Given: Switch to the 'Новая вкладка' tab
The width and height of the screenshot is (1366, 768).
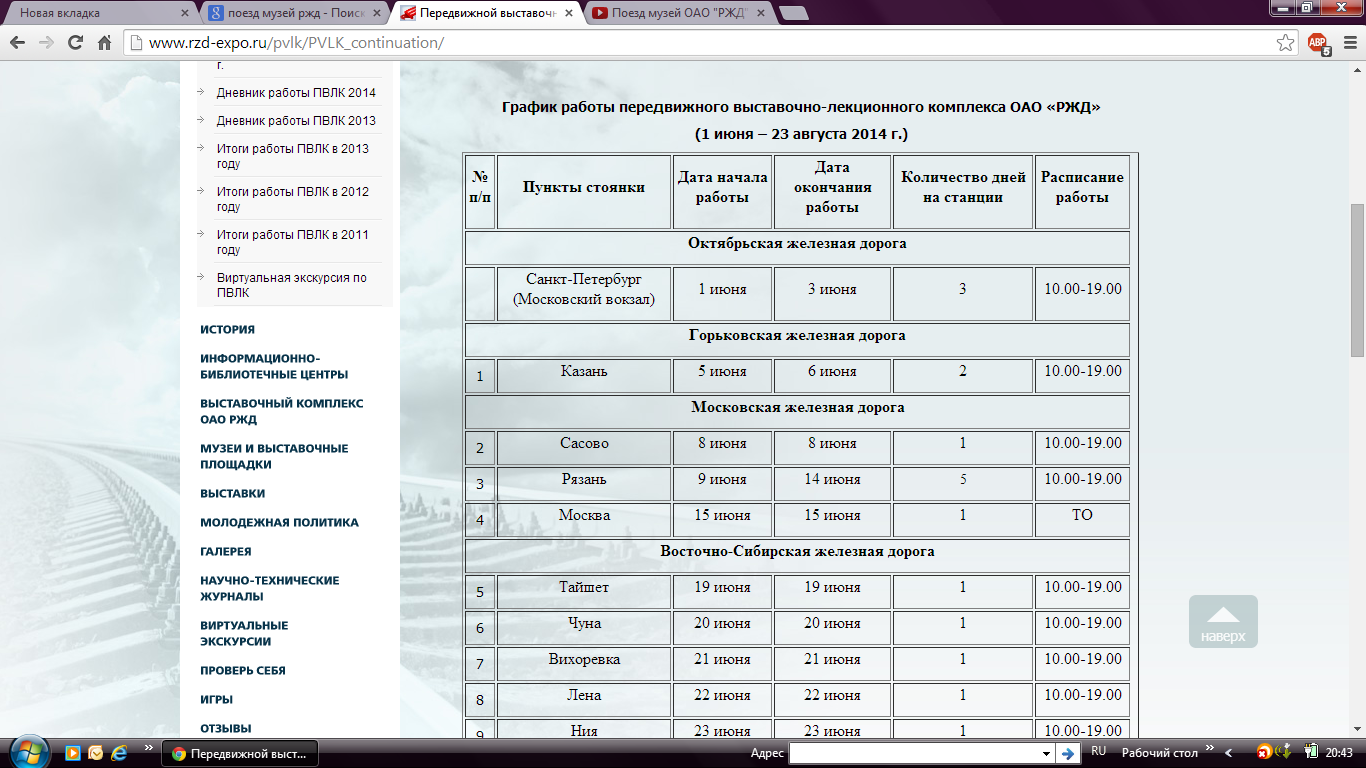Looking at the screenshot, I should [x=100, y=13].
